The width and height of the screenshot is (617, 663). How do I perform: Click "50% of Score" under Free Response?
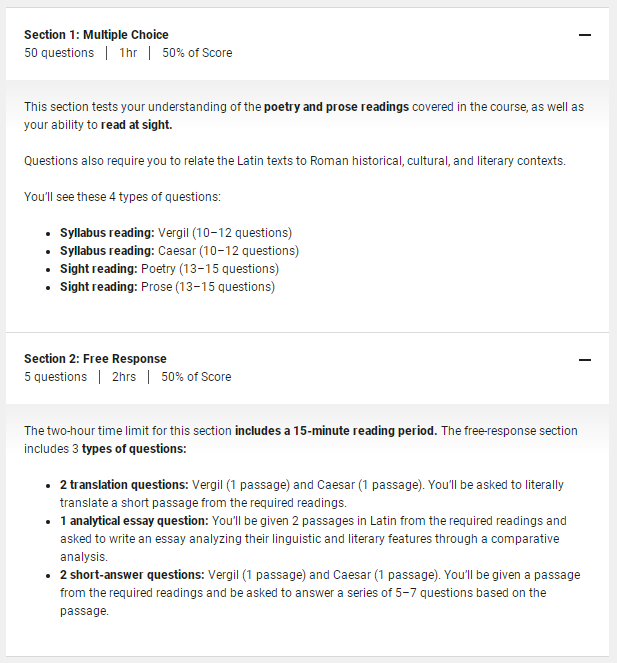(x=196, y=377)
